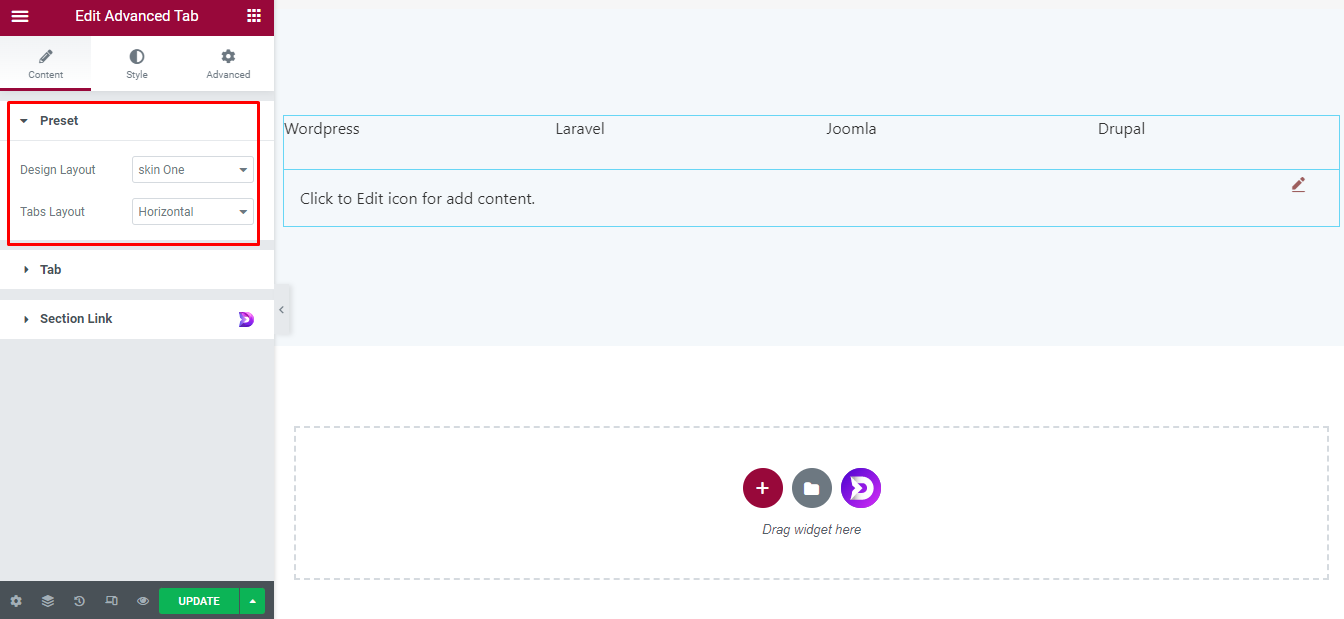The image size is (1344, 619).
Task: Click the 'Click to Edit icon' content text
Action: [418, 199]
